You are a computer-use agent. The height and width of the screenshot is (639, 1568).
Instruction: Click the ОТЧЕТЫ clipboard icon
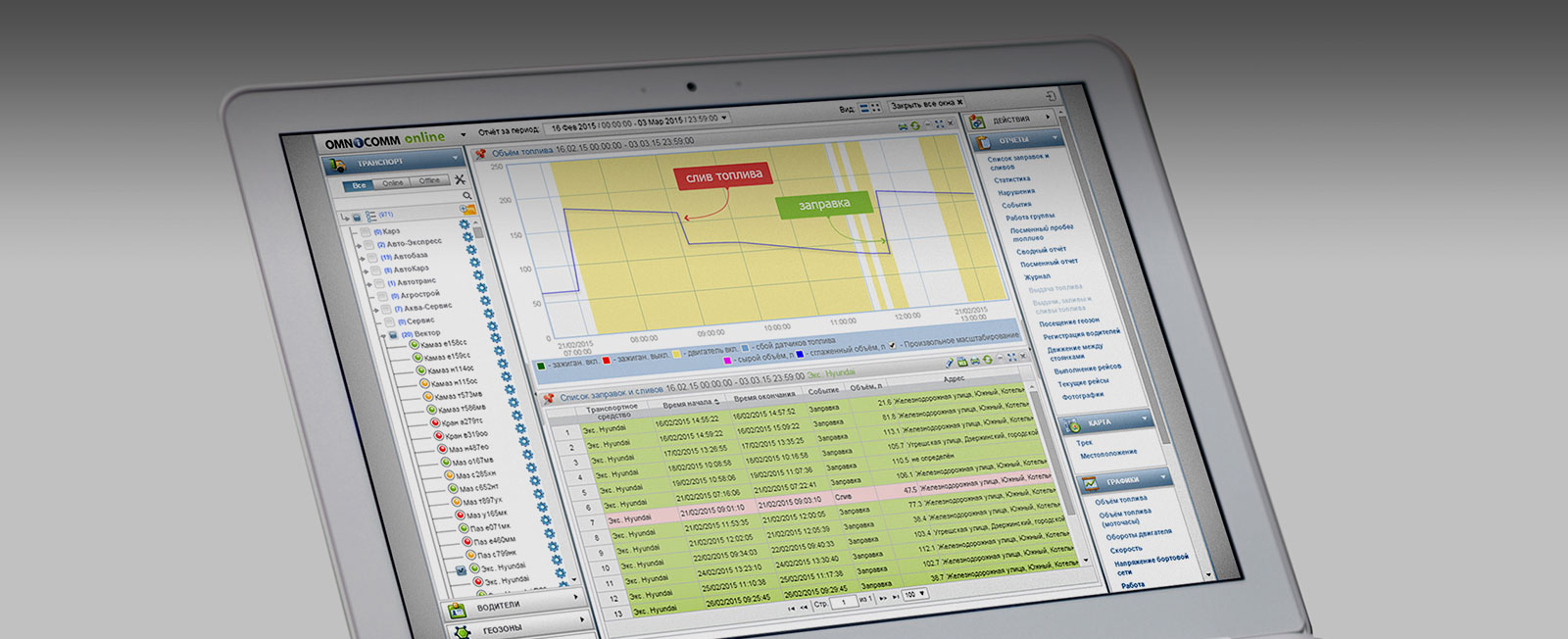(981, 143)
